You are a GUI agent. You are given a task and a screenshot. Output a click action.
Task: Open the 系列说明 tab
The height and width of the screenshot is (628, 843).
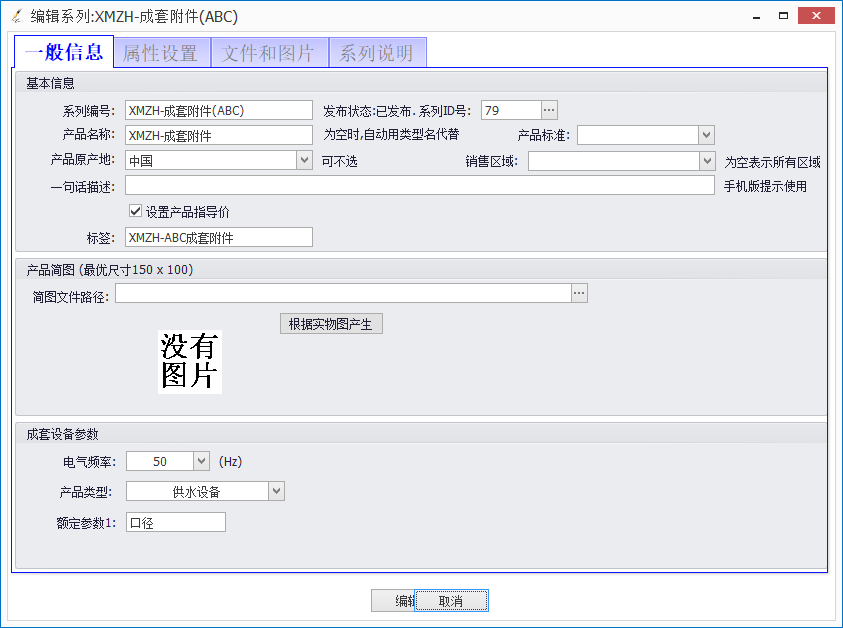point(377,53)
